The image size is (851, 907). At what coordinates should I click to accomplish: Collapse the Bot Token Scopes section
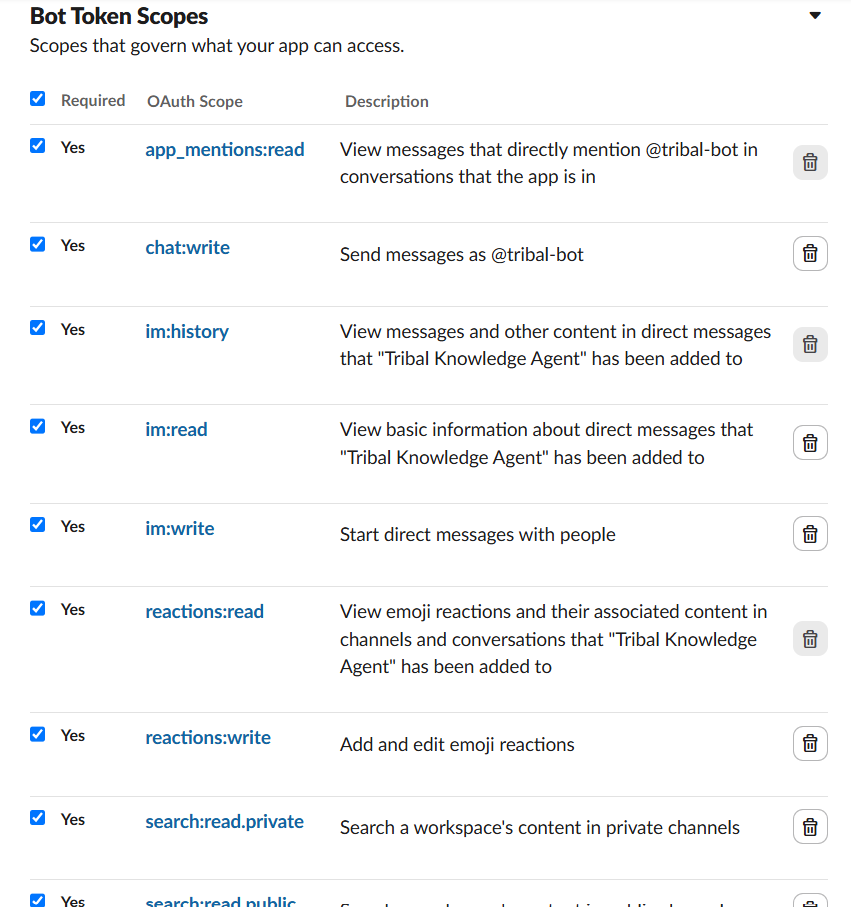pos(815,16)
